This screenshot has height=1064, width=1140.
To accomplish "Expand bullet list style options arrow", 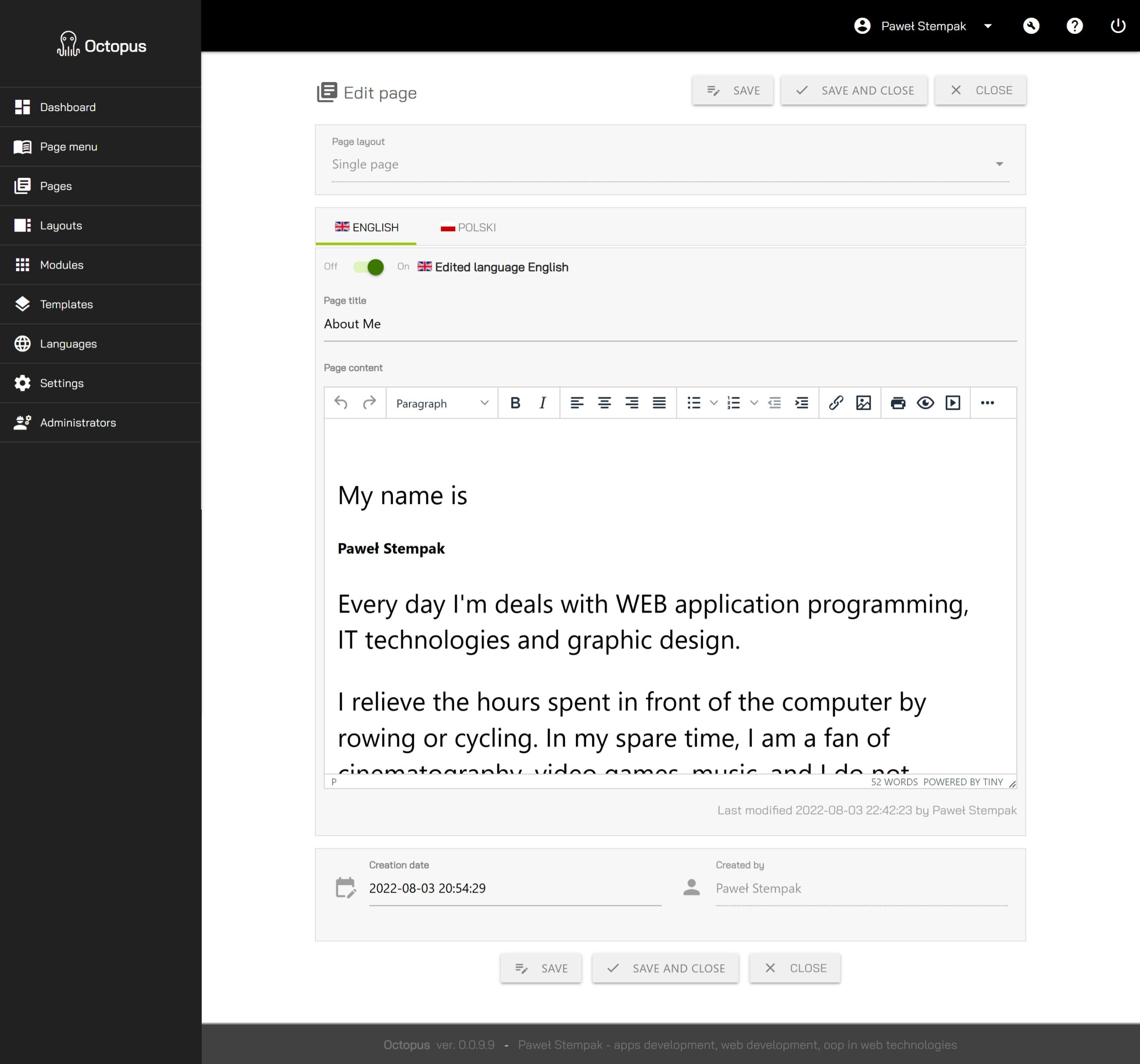I will pyautogui.click(x=714, y=403).
